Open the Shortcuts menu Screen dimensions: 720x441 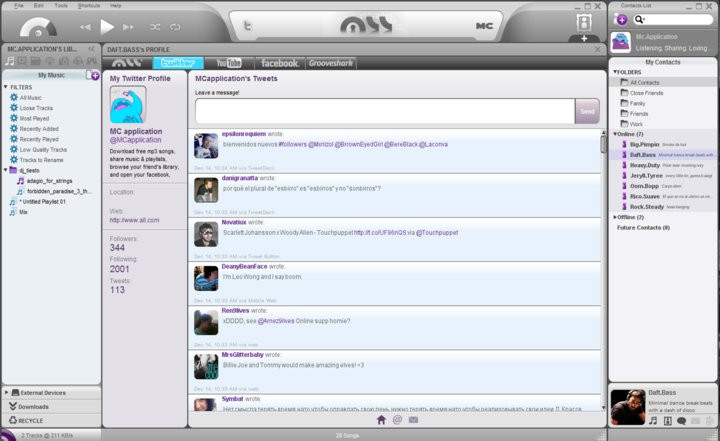(x=89, y=6)
